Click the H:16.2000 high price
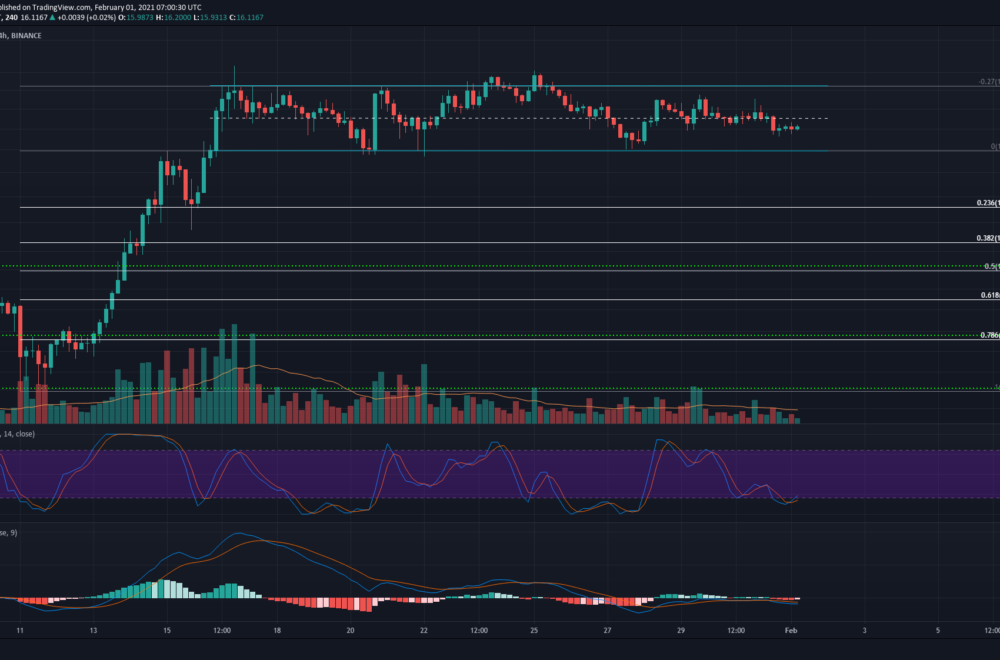Image resolution: width=1000 pixels, height=660 pixels. [x=173, y=17]
